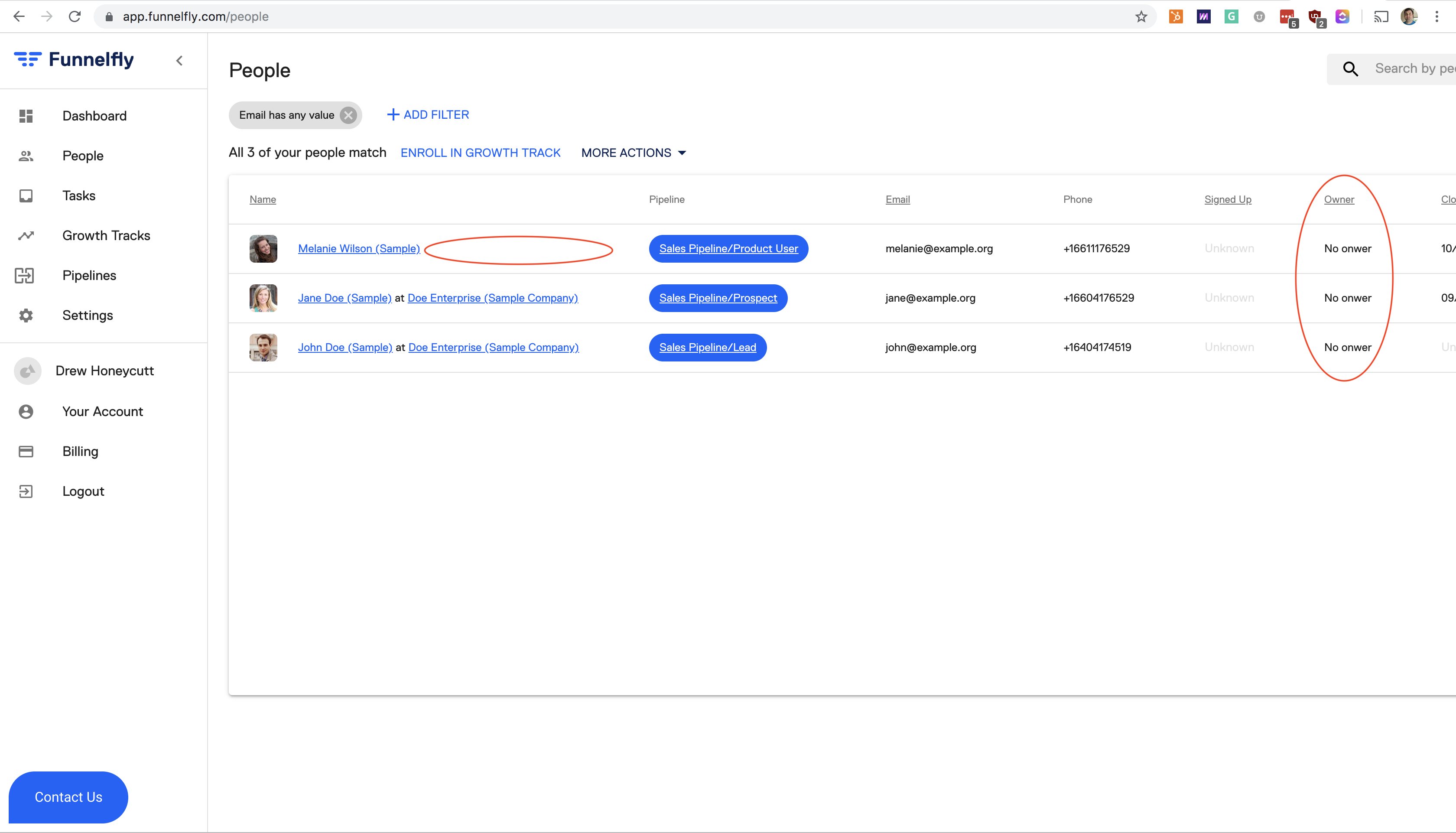Open Melanie Wilson (Sample) profile link
This screenshot has width=1456, height=833.
coord(358,248)
